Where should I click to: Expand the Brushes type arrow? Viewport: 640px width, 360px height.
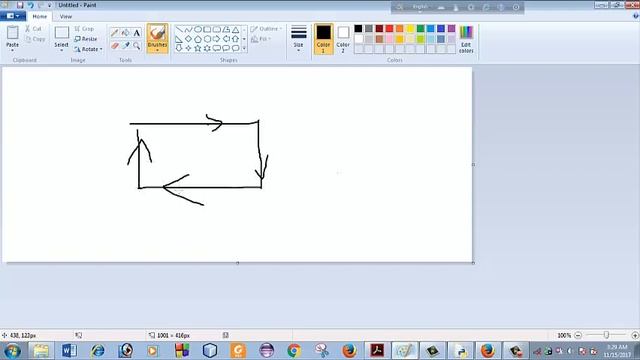pos(157,50)
